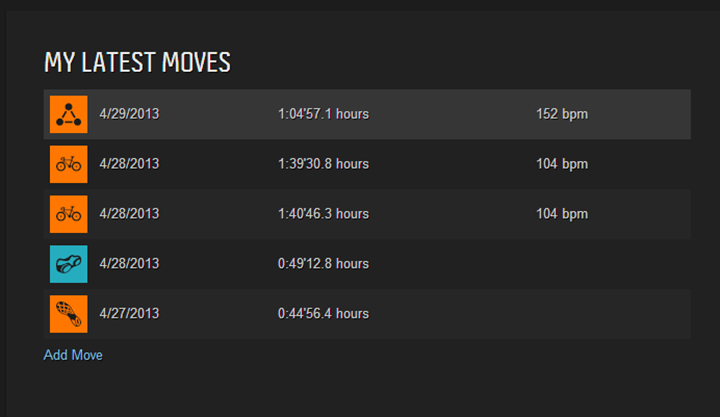Click the multisport triangle activity icon
The image size is (720, 417).
tap(68, 114)
